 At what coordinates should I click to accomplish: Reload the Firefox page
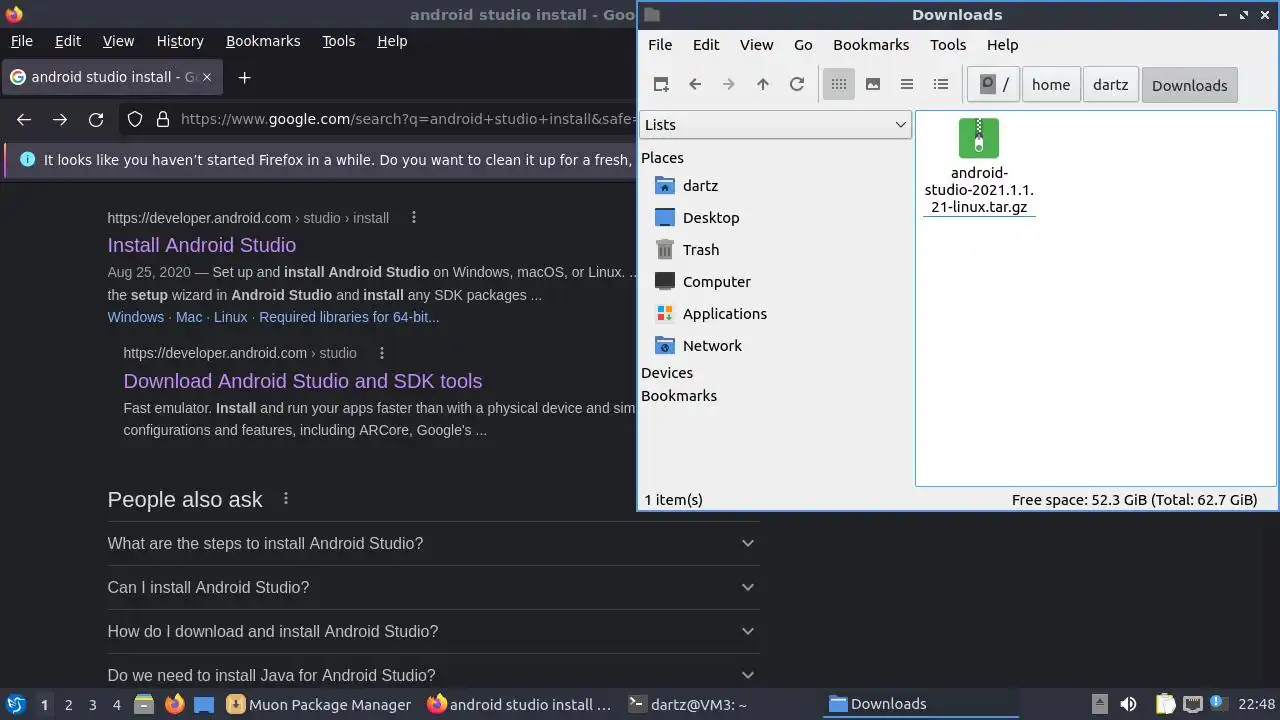[x=96, y=120]
